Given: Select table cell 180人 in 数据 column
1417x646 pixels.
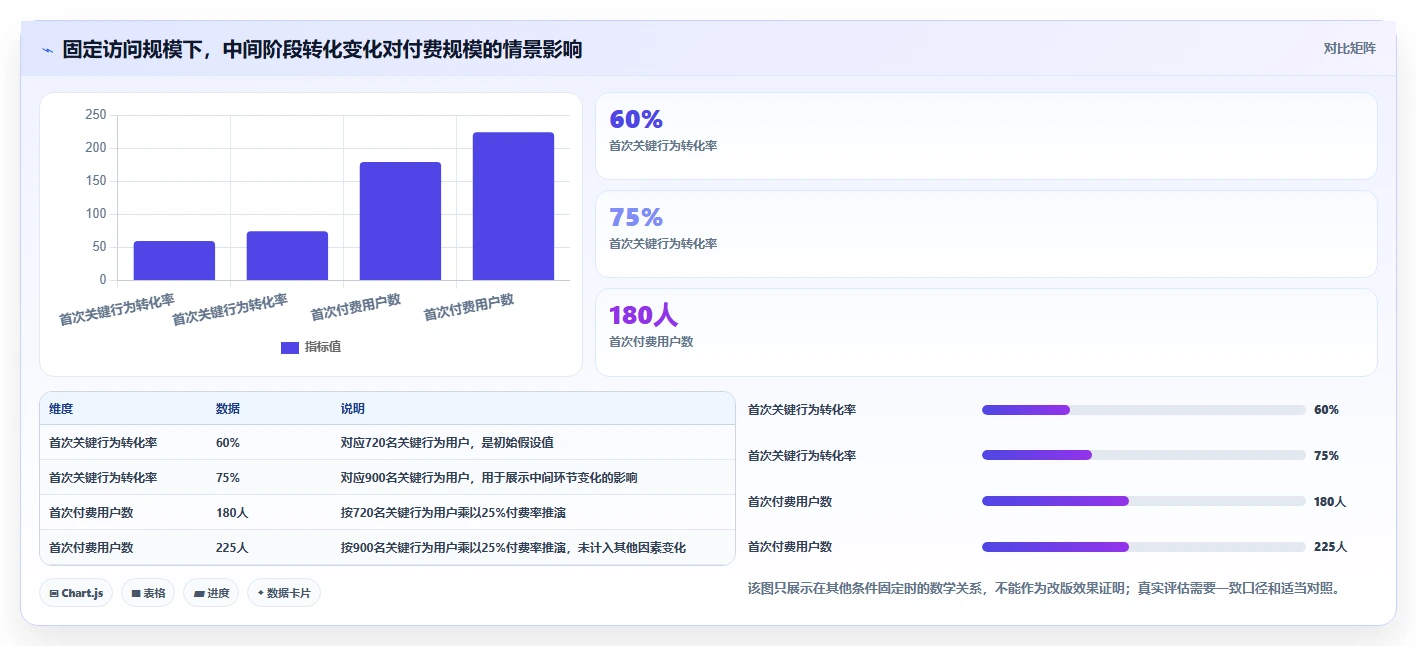Looking at the screenshot, I should [232, 512].
